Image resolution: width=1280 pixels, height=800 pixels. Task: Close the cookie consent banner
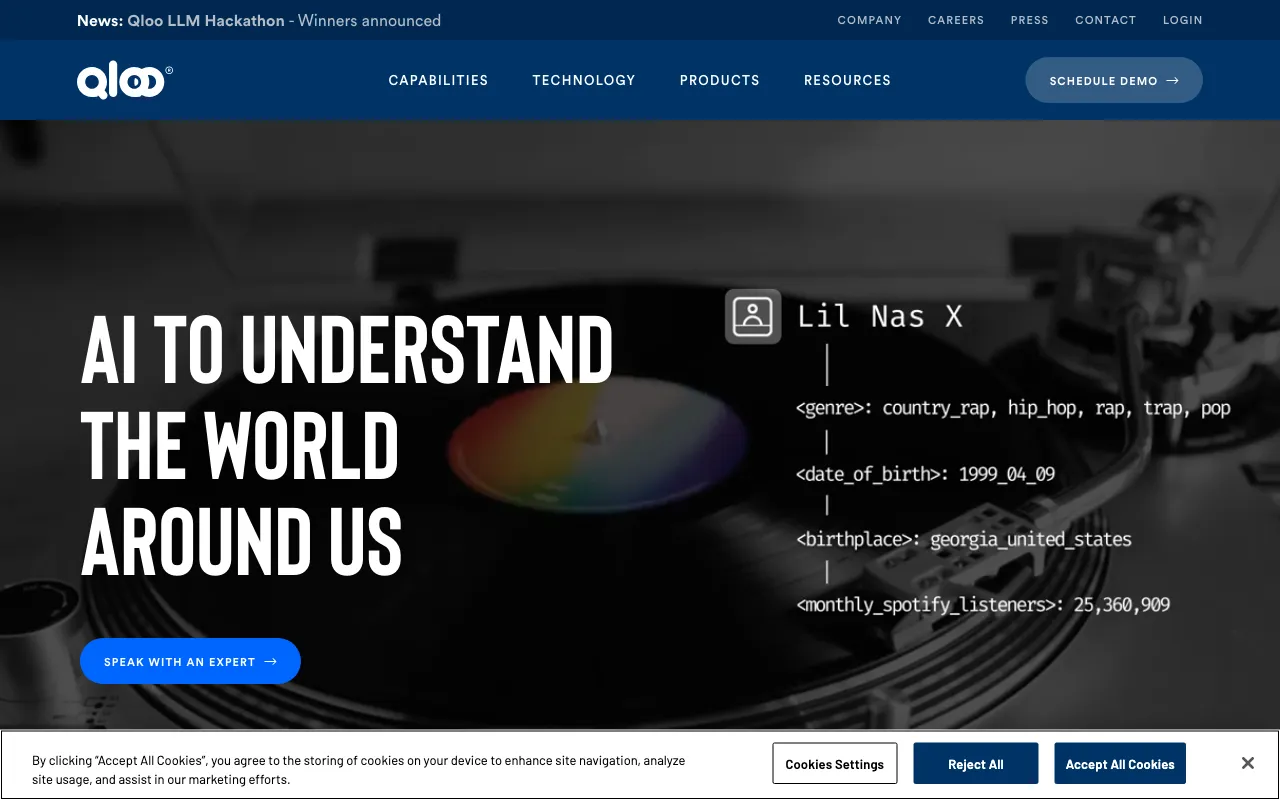tap(1247, 763)
